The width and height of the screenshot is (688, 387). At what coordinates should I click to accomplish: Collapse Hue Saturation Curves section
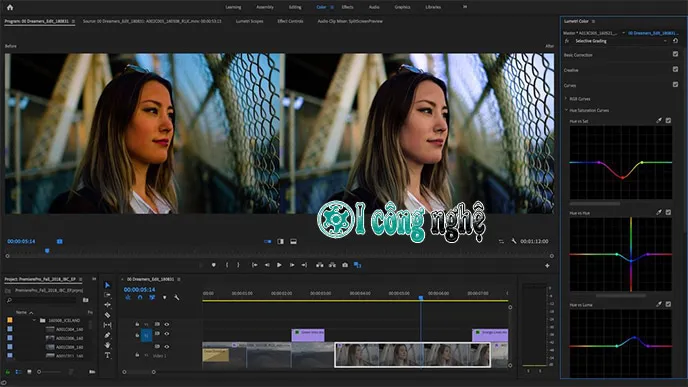[x=566, y=110]
